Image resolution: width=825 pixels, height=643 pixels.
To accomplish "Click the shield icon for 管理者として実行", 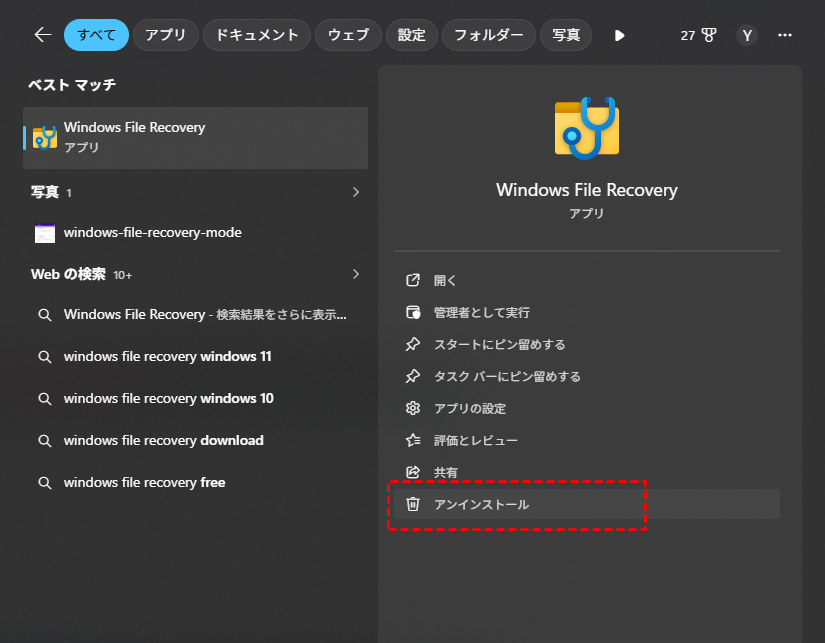I will (413, 313).
